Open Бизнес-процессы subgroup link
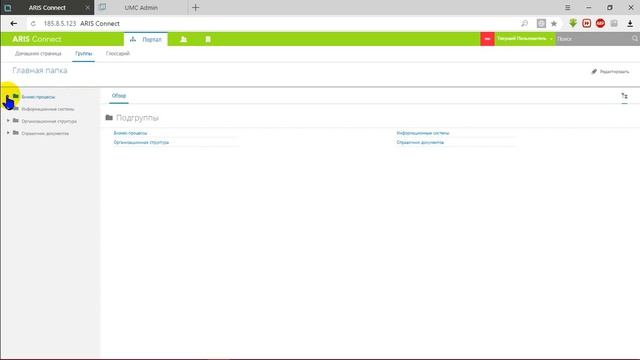 pyautogui.click(x=130, y=133)
